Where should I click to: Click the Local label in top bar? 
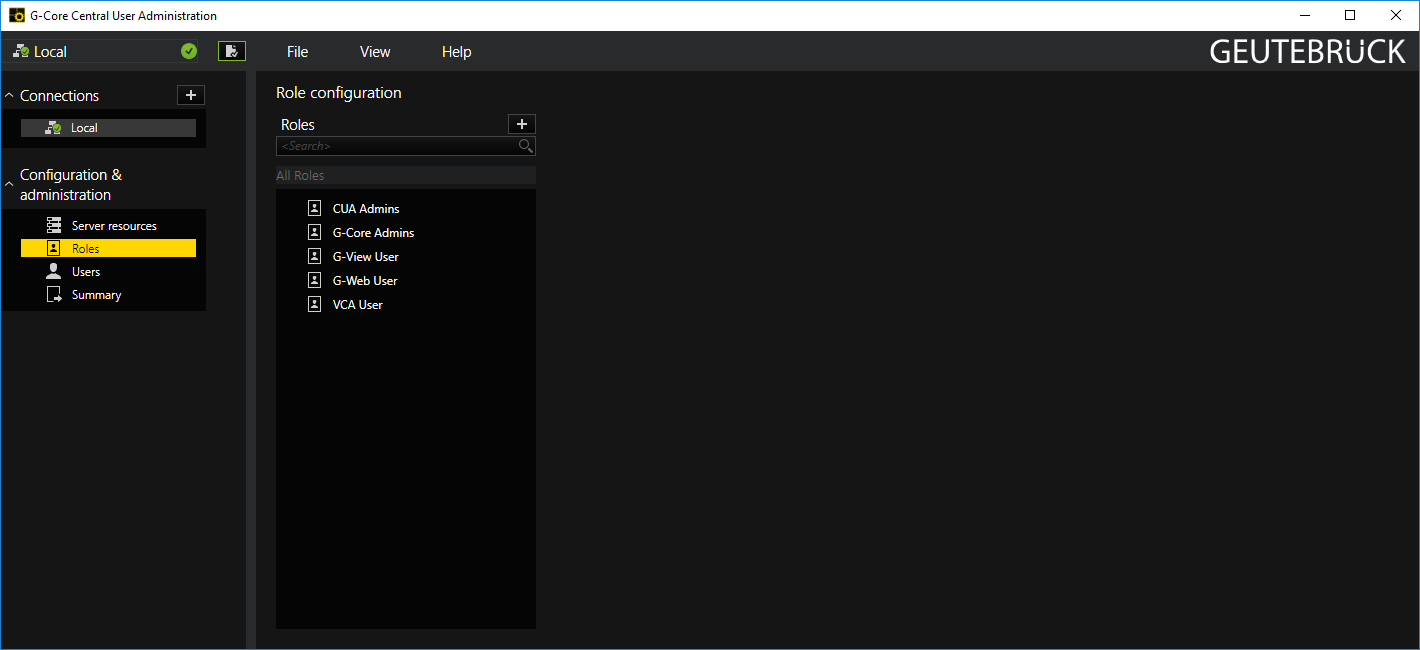50,52
